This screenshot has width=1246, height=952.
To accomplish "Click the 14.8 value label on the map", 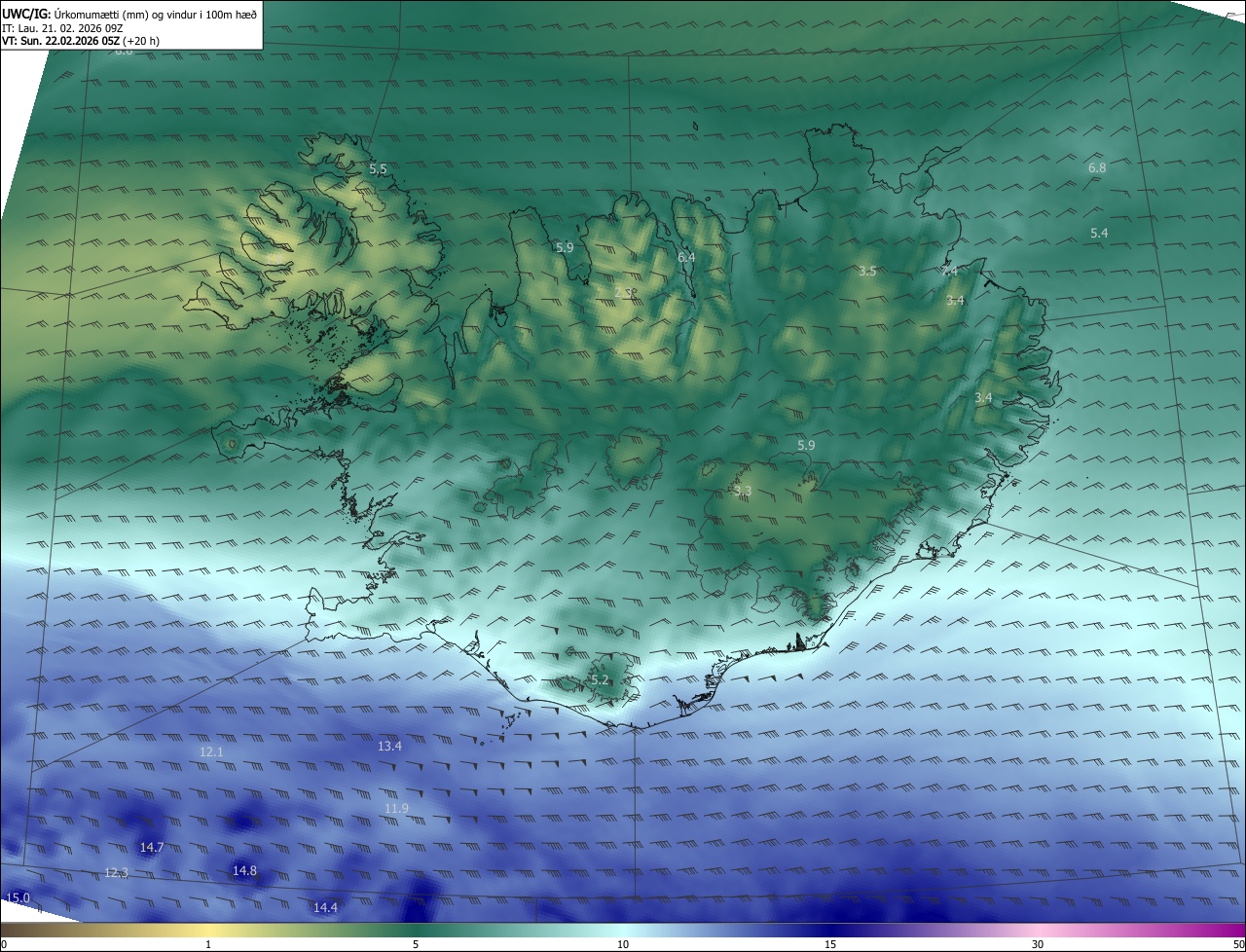I will (x=244, y=870).
